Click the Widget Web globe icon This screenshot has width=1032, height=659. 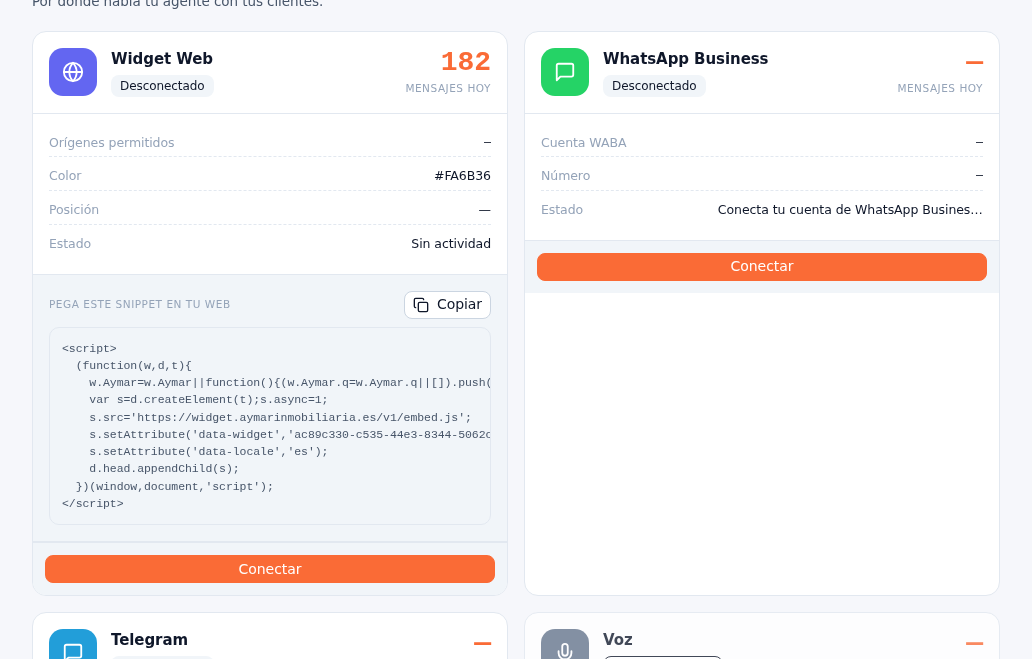(73, 72)
